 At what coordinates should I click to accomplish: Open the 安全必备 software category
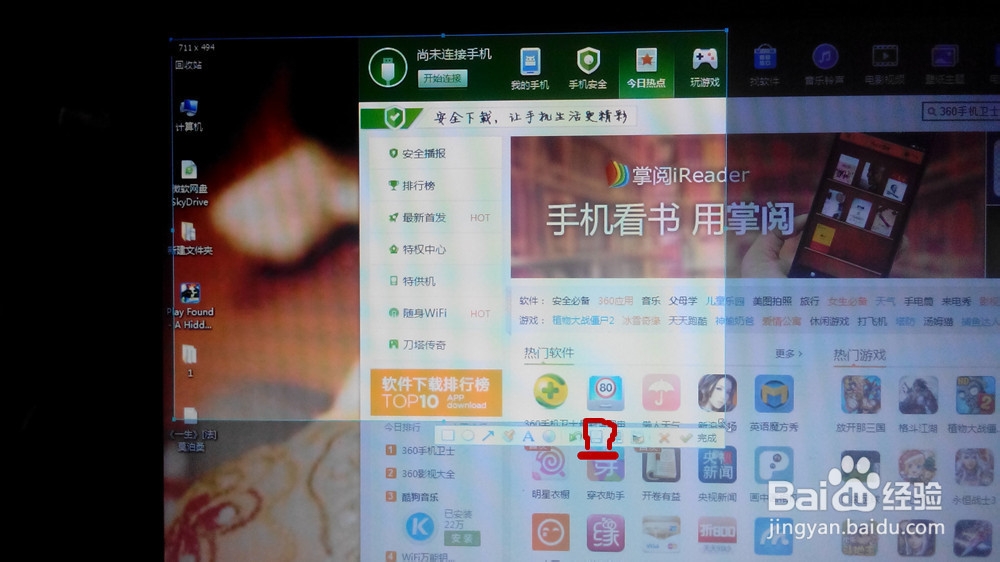click(571, 300)
